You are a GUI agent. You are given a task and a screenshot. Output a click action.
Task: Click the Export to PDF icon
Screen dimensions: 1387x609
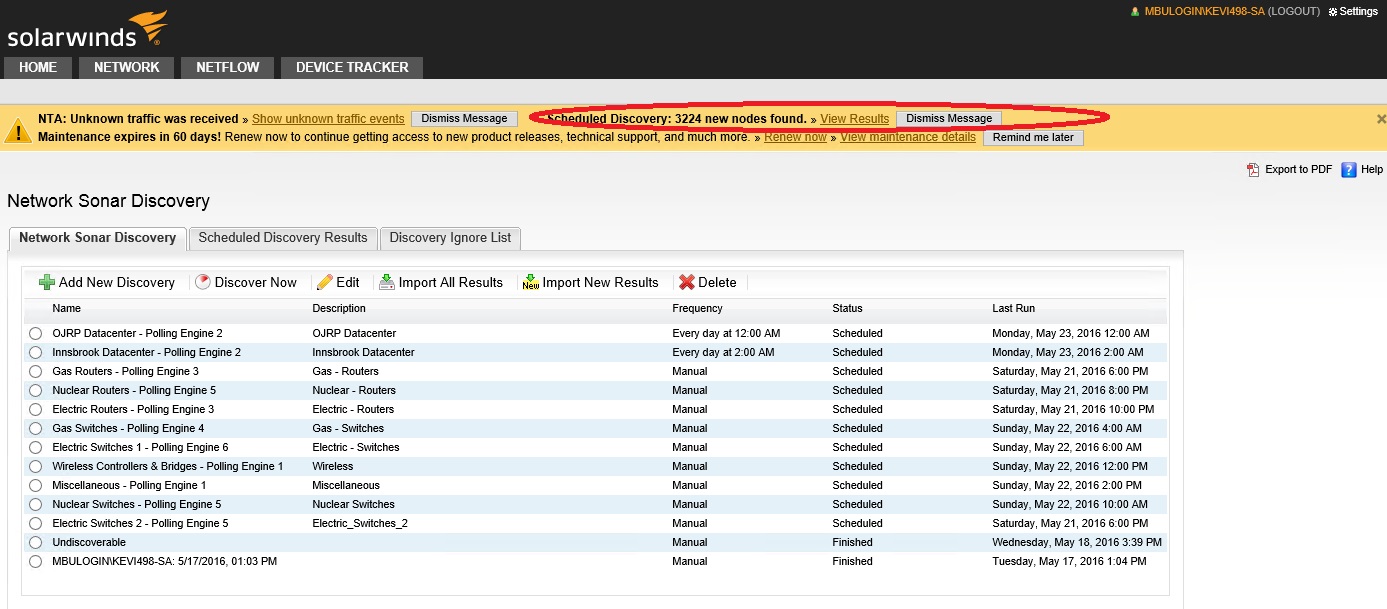1253,170
